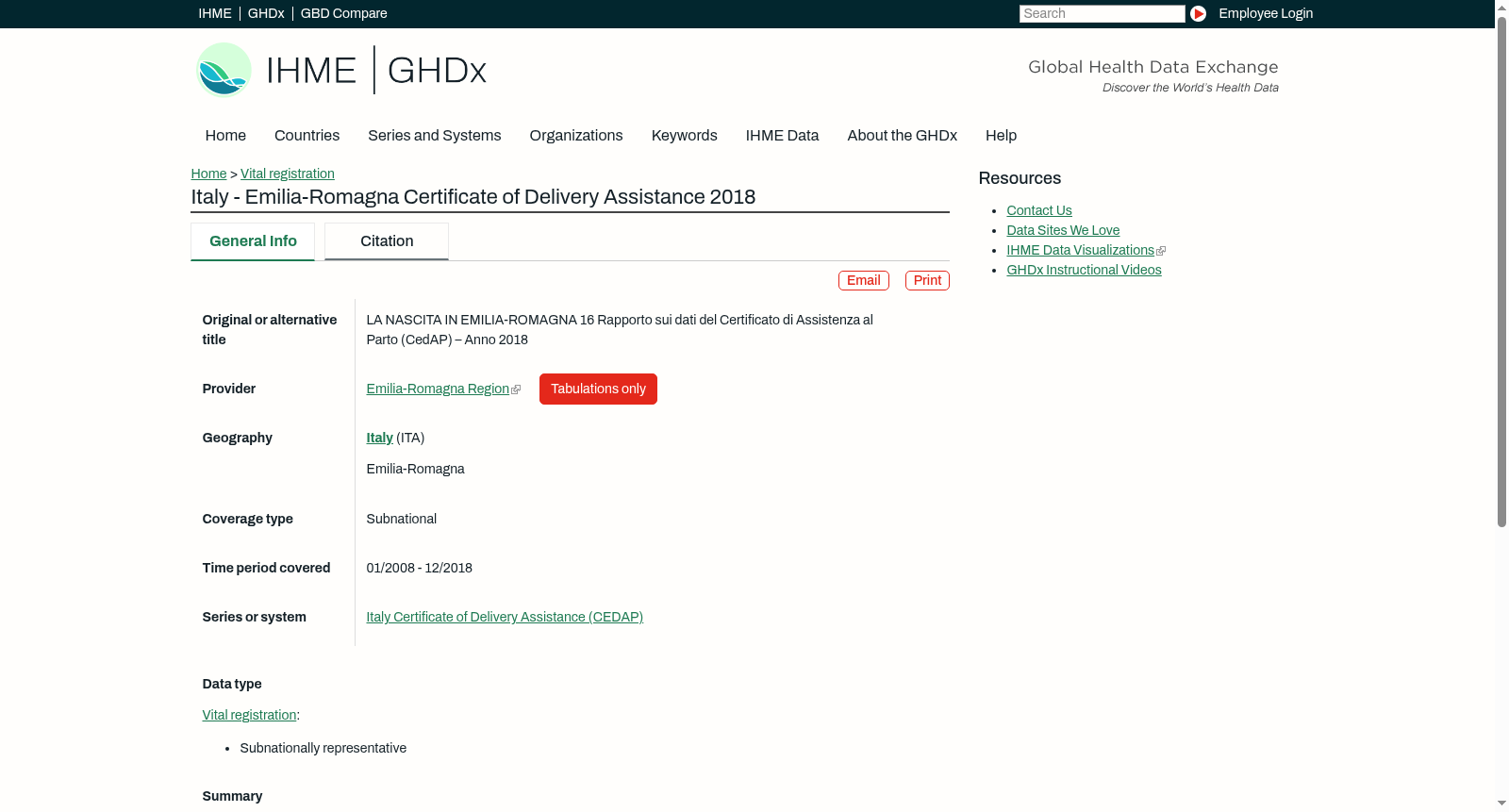Viewport: 1509px width, 812px height.
Task: Open the Series and Systems menu
Action: [x=434, y=136]
